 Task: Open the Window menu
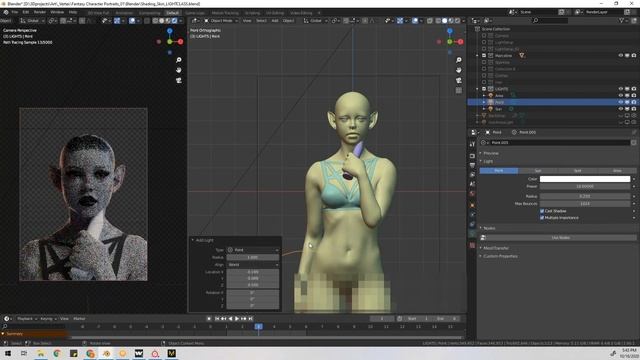pyautogui.click(x=57, y=12)
